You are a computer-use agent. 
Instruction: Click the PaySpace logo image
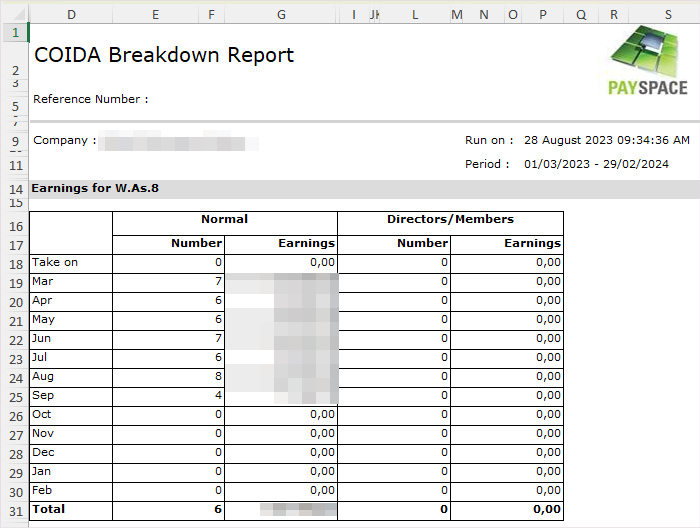point(648,60)
